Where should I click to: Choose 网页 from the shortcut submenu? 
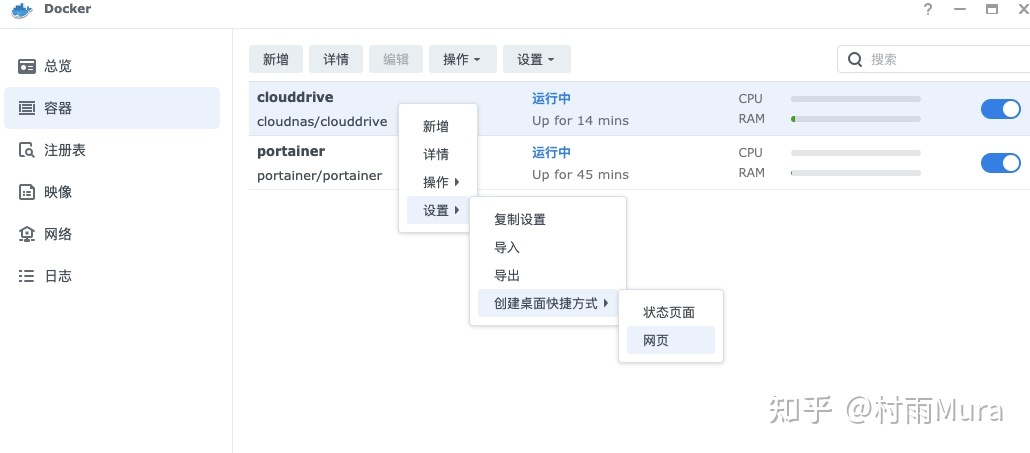[656, 340]
